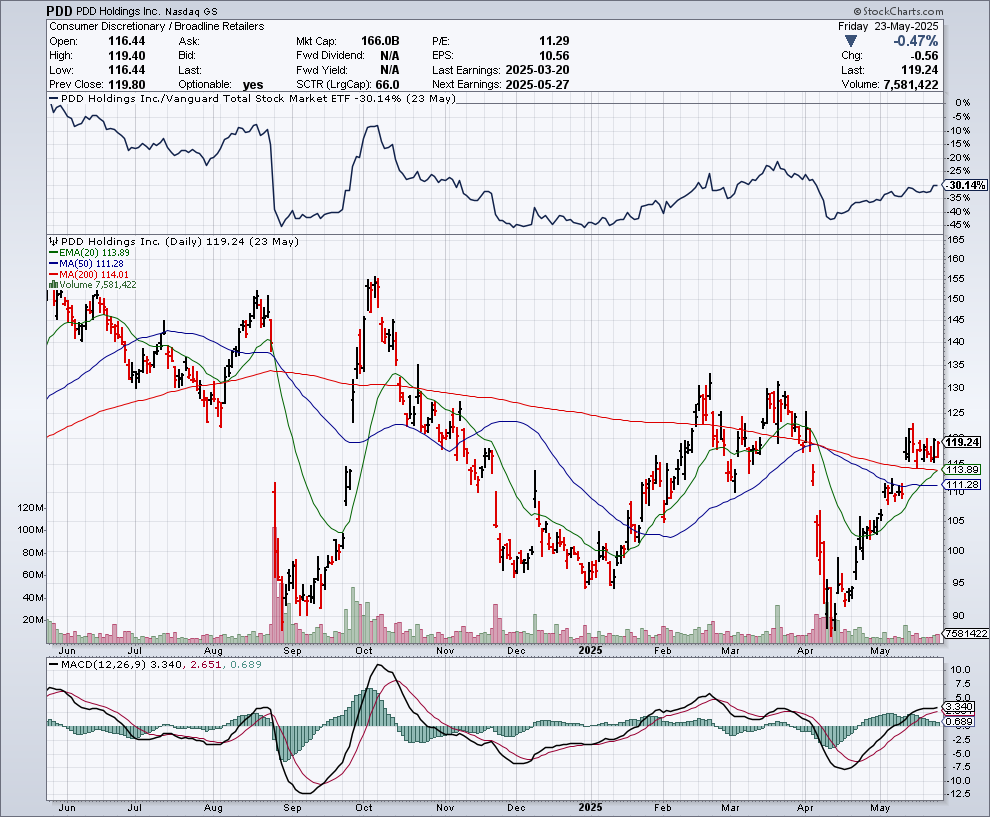Select the EPS value 10.56

[x=554, y=56]
